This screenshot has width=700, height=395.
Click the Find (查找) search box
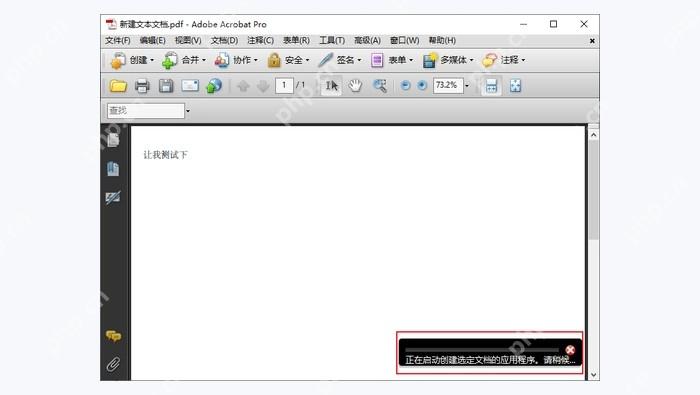pyautogui.click(x=146, y=111)
